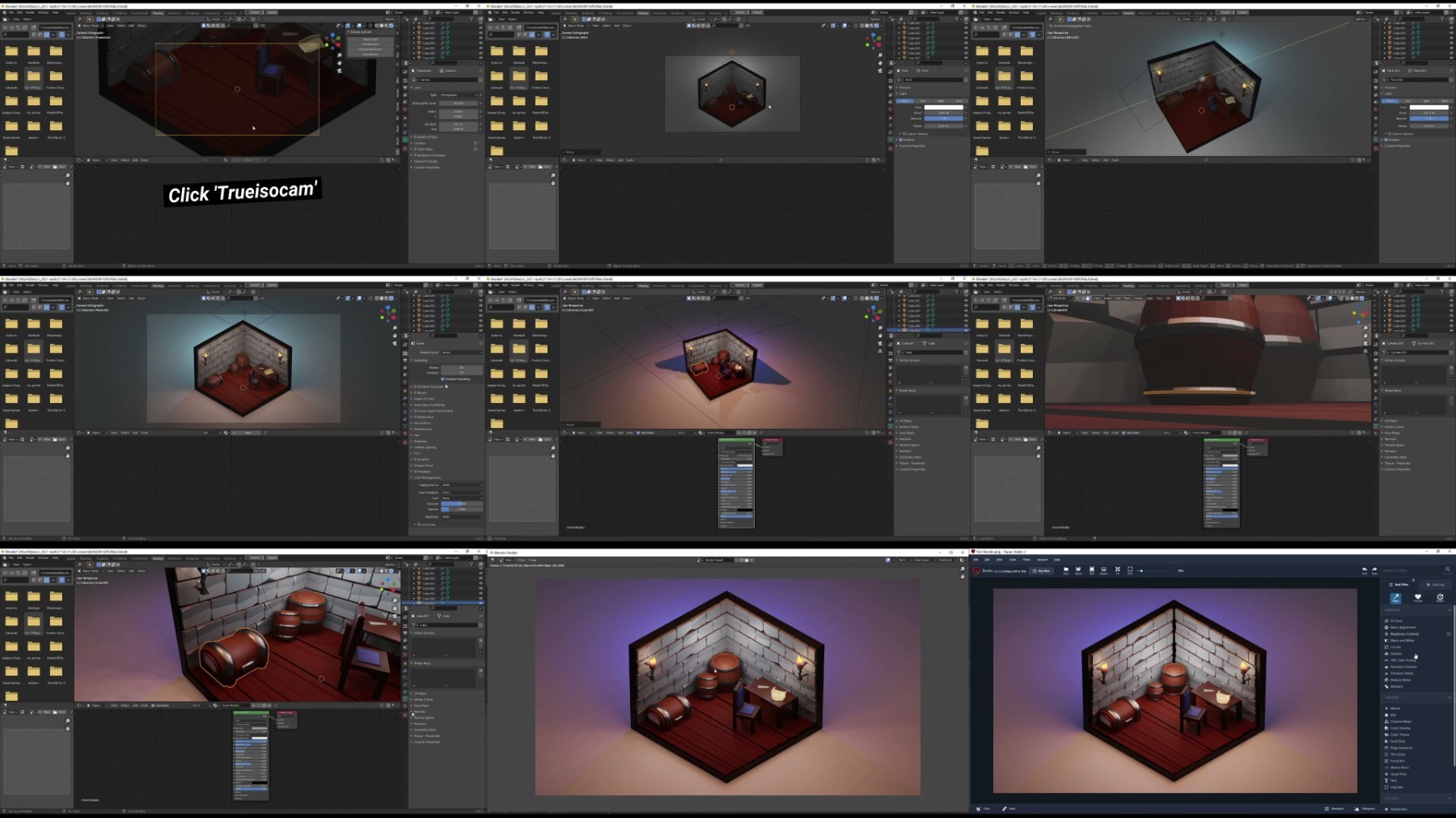Select "Dehaze" in Topaz filter list
This screenshot has width=1456, height=818.
click(x=1395, y=654)
